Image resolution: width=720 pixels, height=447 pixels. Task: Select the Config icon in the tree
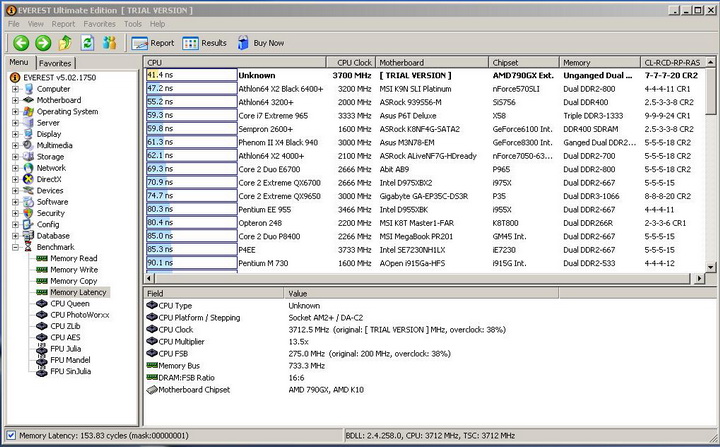pyautogui.click(x=28, y=224)
